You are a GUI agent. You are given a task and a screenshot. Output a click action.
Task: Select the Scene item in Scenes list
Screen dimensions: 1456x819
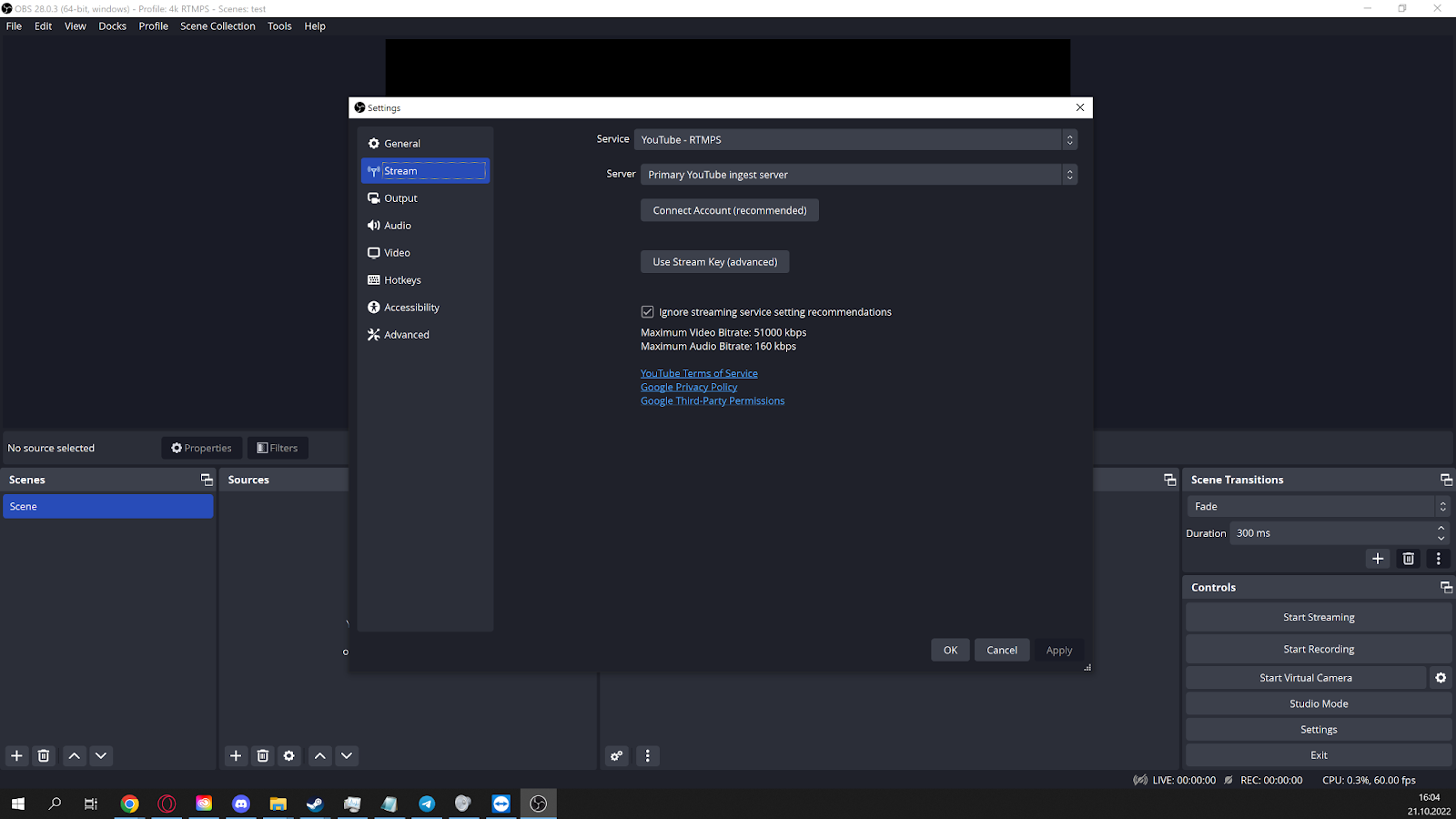click(x=108, y=507)
